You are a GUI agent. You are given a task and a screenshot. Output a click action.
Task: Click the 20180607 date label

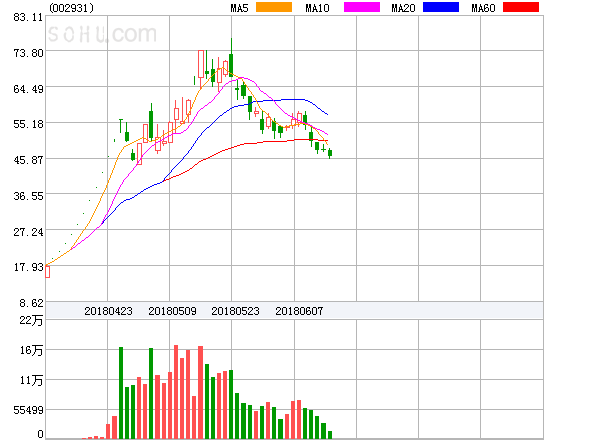pyautogui.click(x=299, y=311)
